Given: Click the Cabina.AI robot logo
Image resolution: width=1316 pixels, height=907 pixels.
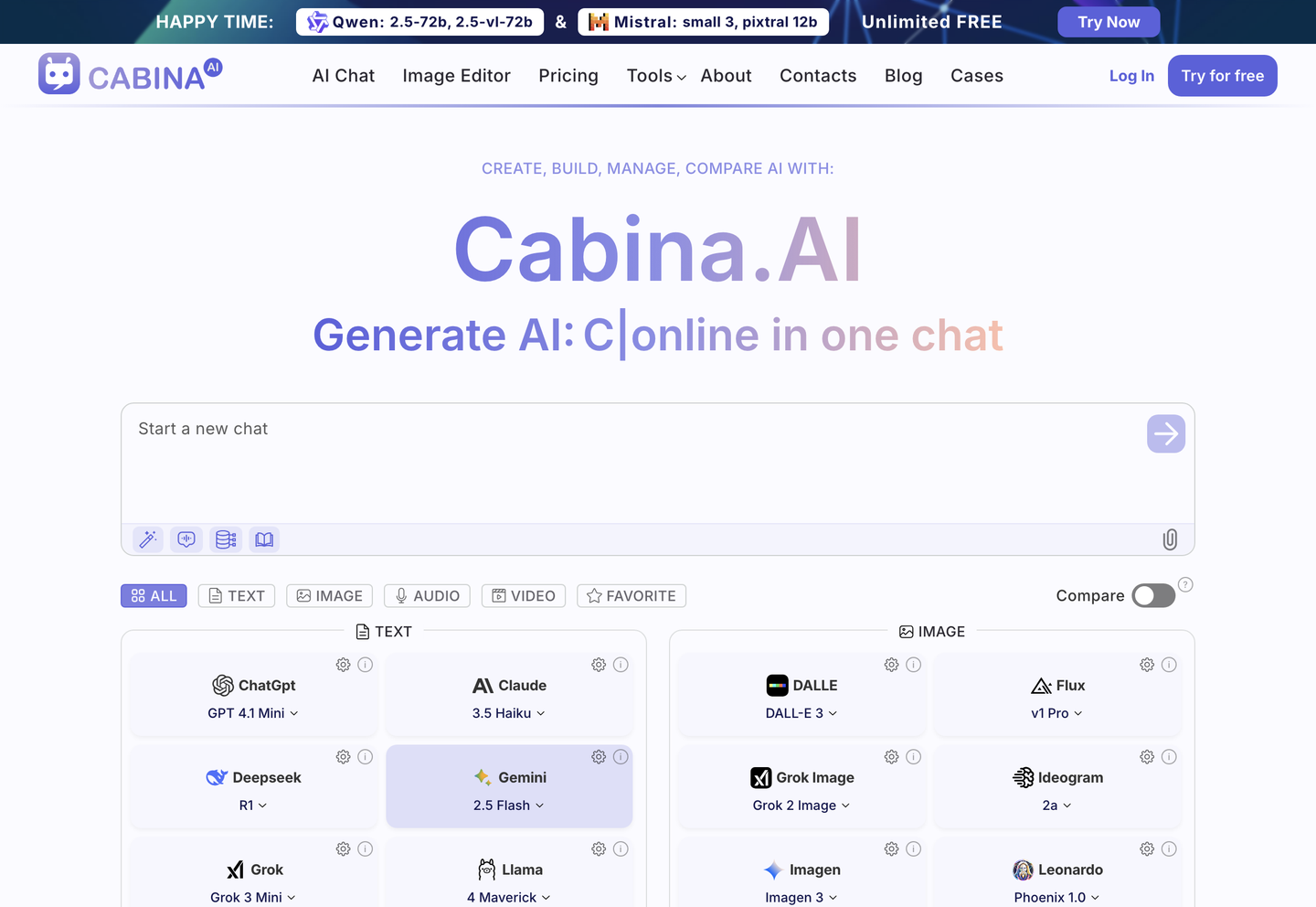Looking at the screenshot, I should 58,73.
